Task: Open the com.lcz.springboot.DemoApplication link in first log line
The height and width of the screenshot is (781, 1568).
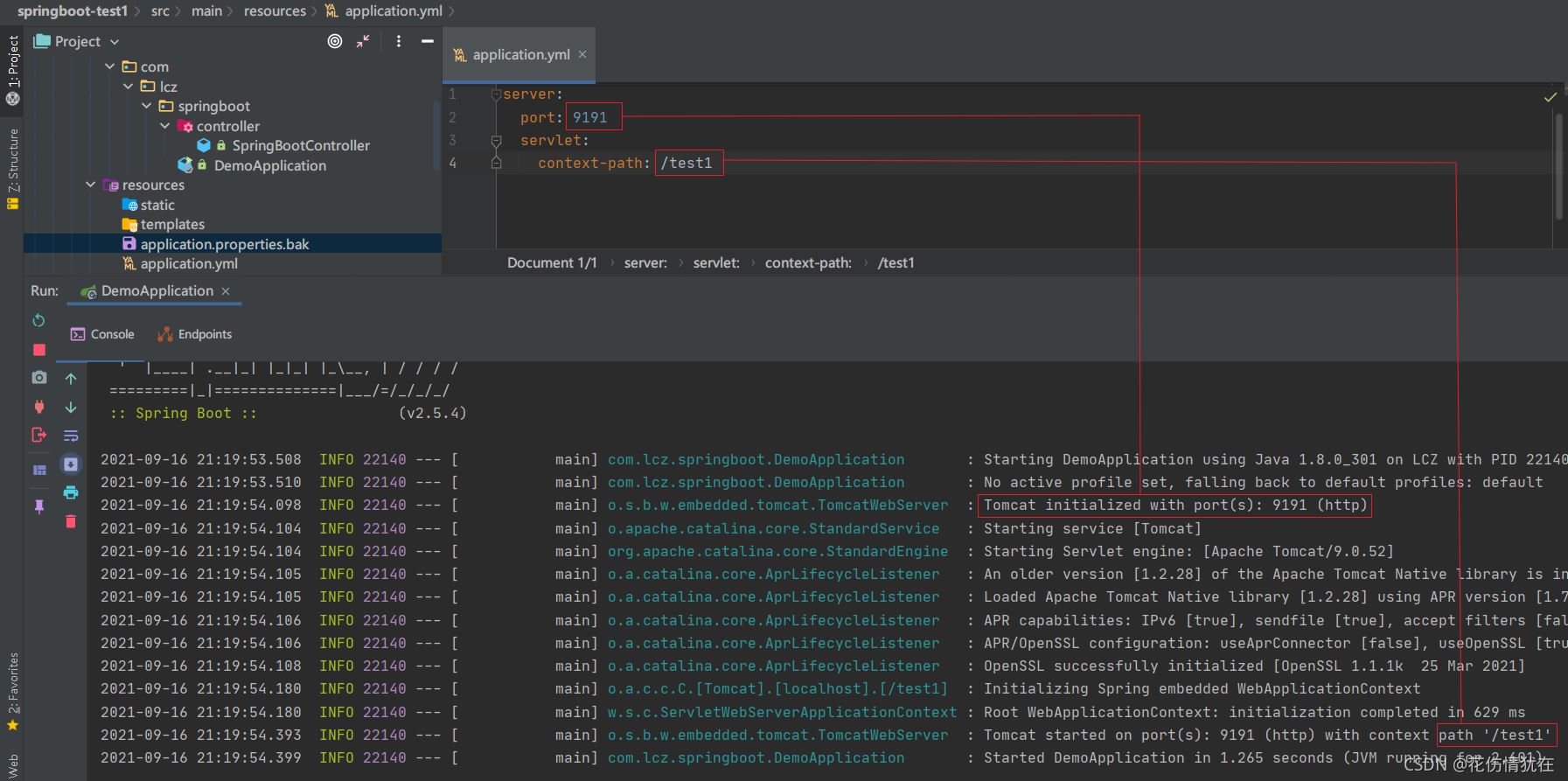Action: pyautogui.click(x=756, y=460)
